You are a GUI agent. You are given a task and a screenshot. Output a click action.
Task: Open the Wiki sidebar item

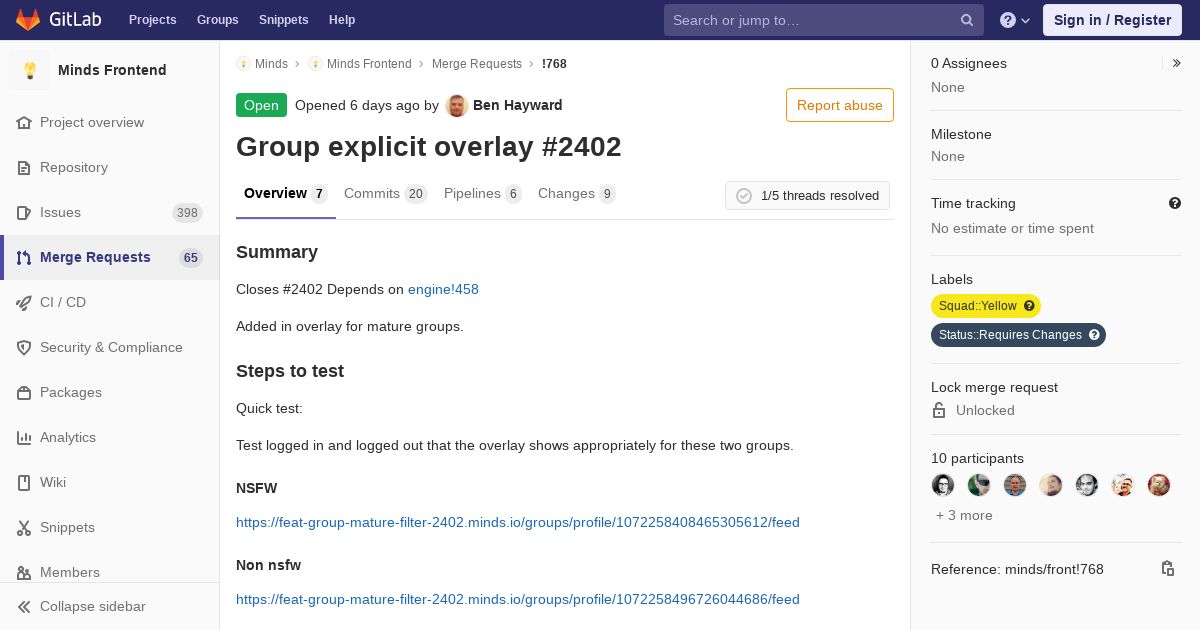pyautogui.click(x=110, y=482)
